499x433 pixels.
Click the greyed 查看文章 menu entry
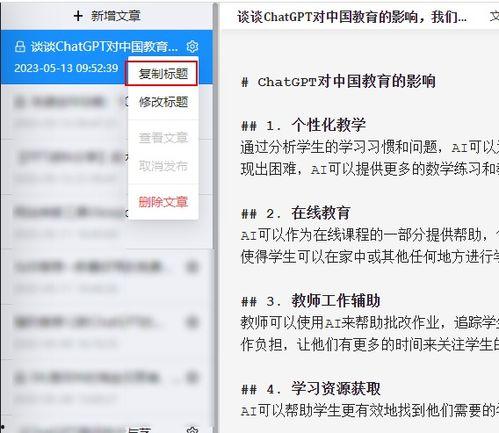(163, 137)
